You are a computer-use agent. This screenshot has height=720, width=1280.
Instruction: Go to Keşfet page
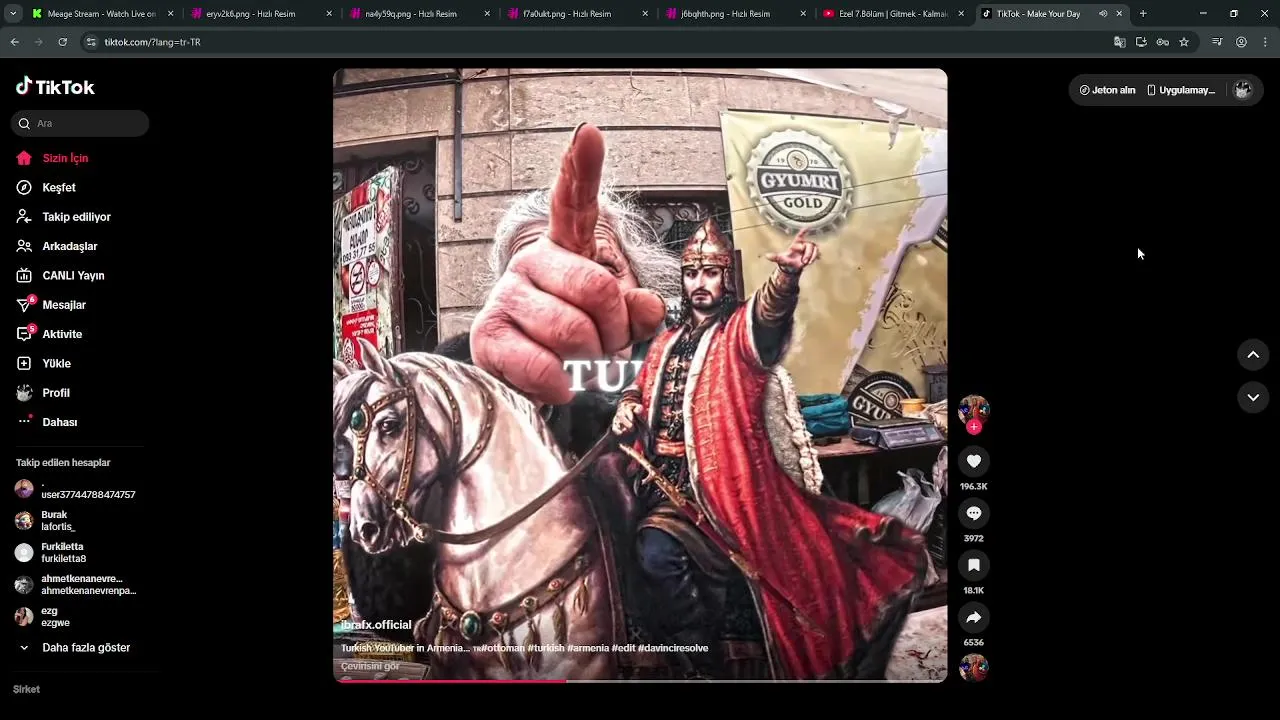pos(59,187)
